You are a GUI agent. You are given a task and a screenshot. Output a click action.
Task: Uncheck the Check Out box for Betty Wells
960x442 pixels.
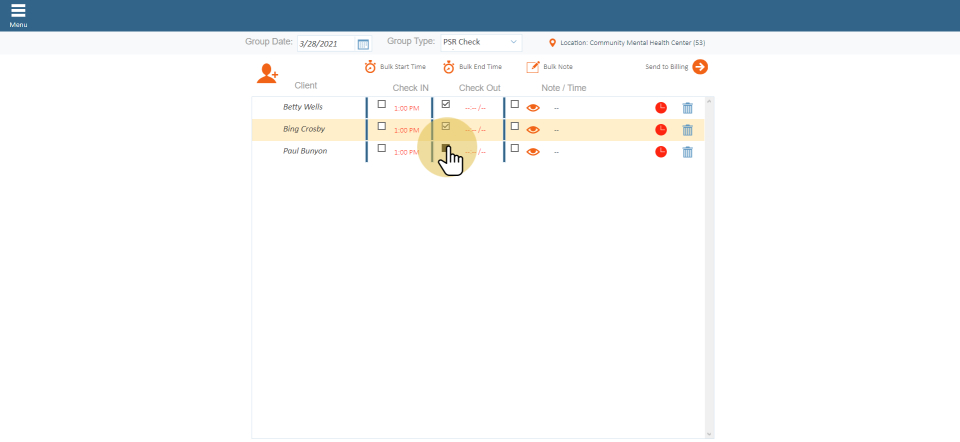click(x=446, y=104)
